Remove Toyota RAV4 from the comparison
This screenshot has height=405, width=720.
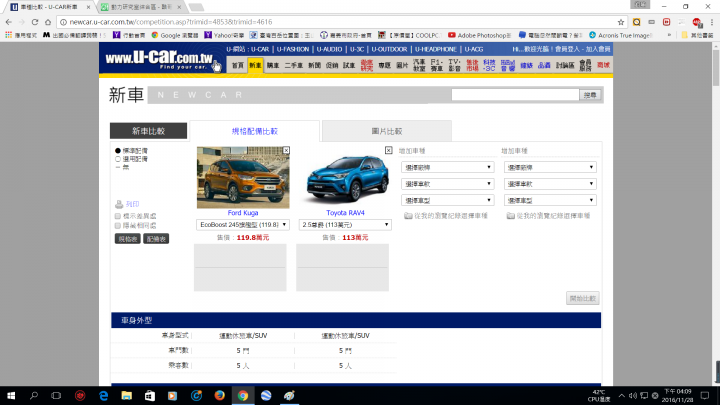point(389,150)
